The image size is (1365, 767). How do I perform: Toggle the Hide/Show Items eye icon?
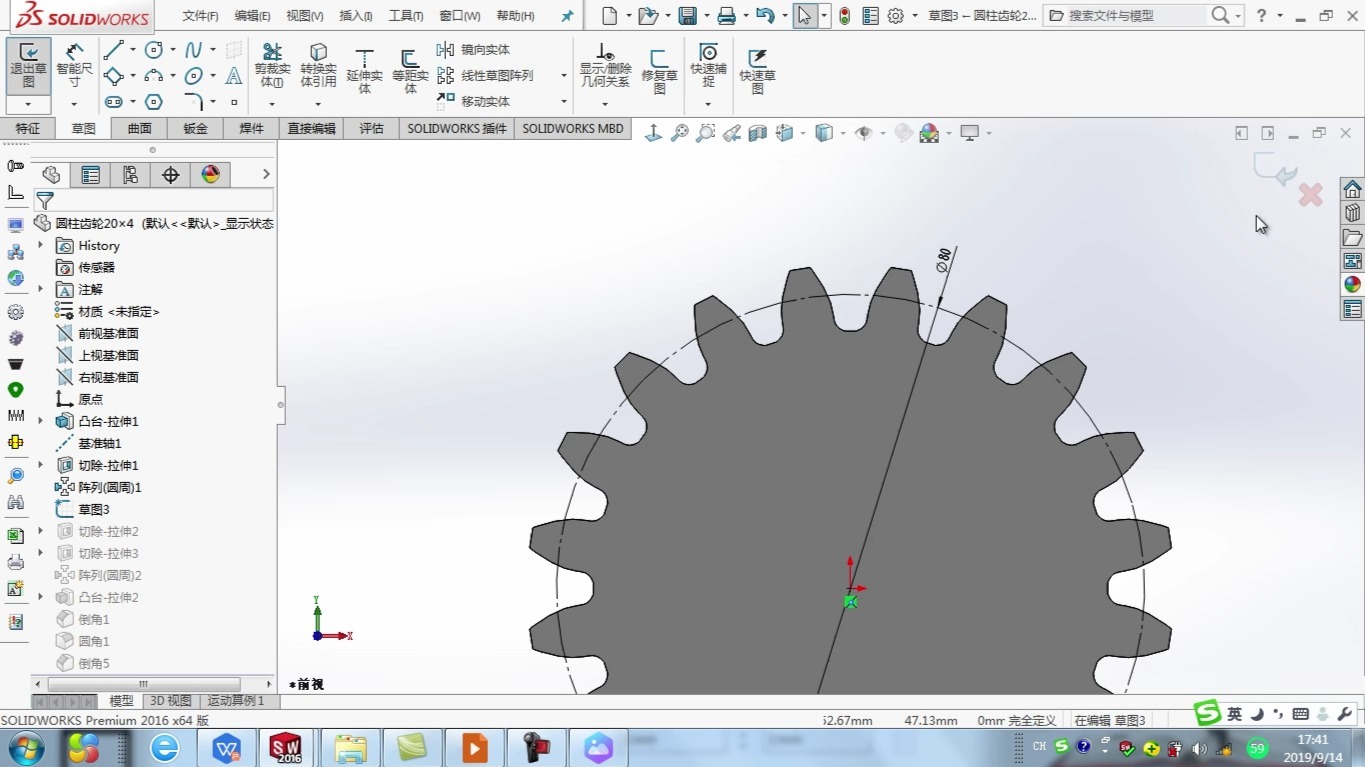pos(863,133)
